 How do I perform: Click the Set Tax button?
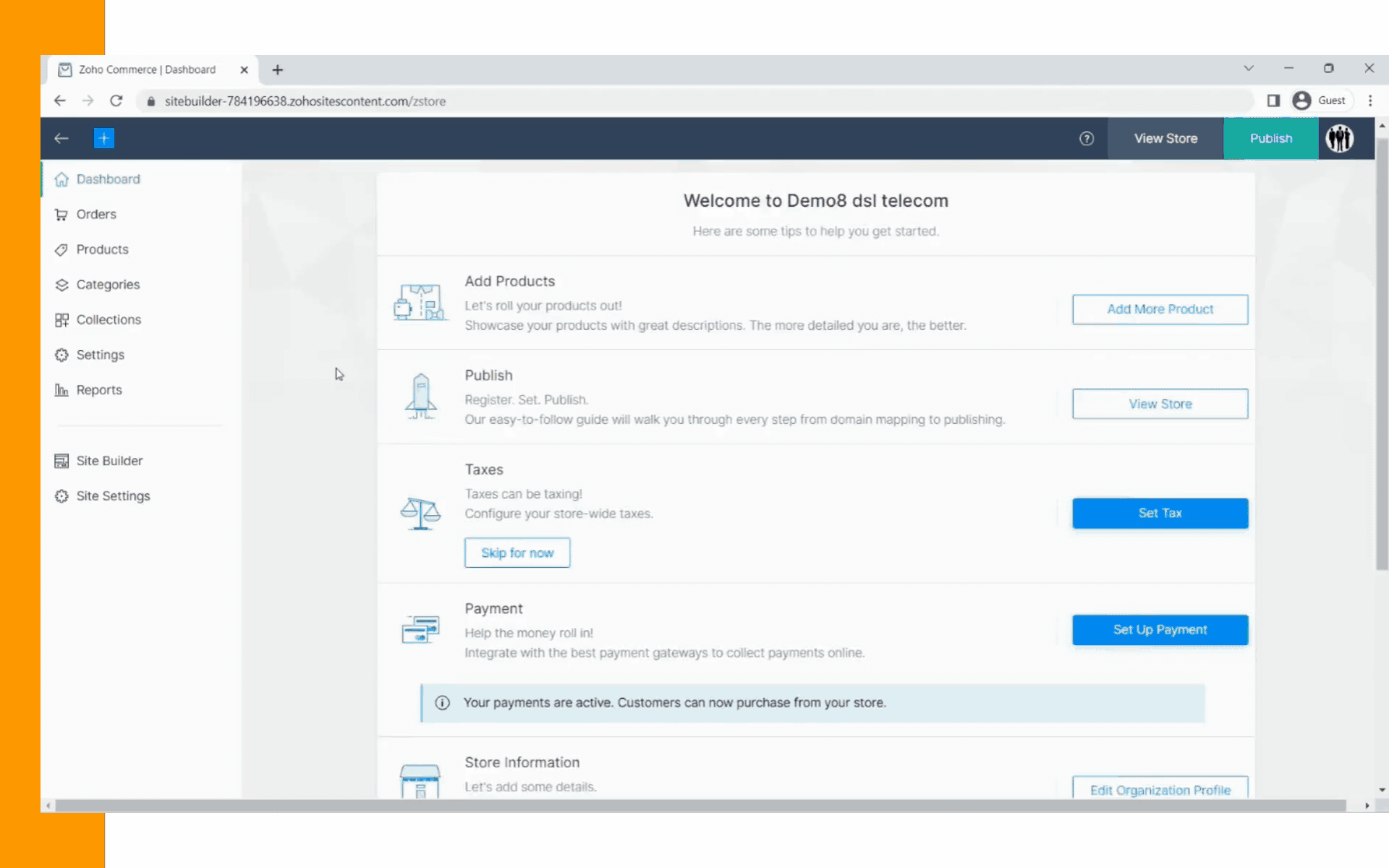1160,514
